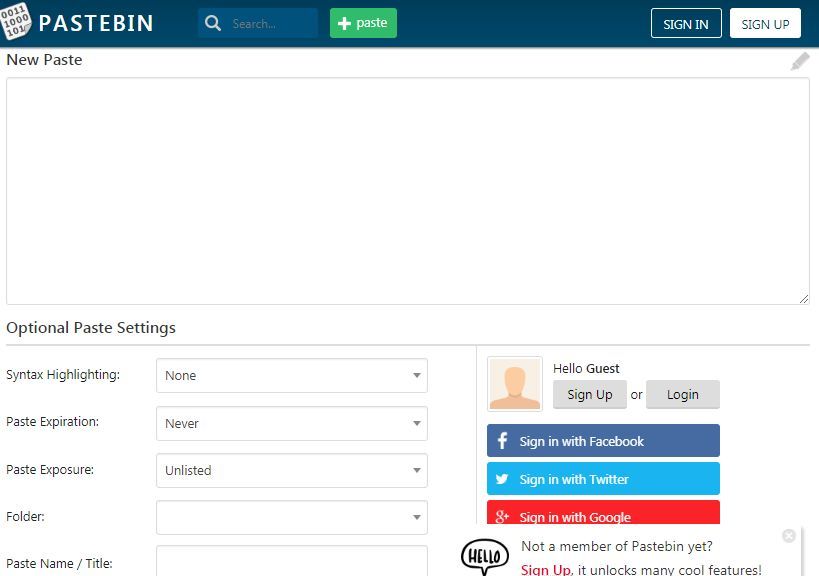Sign in with Twitter
The height and width of the screenshot is (576, 819).
coord(603,479)
